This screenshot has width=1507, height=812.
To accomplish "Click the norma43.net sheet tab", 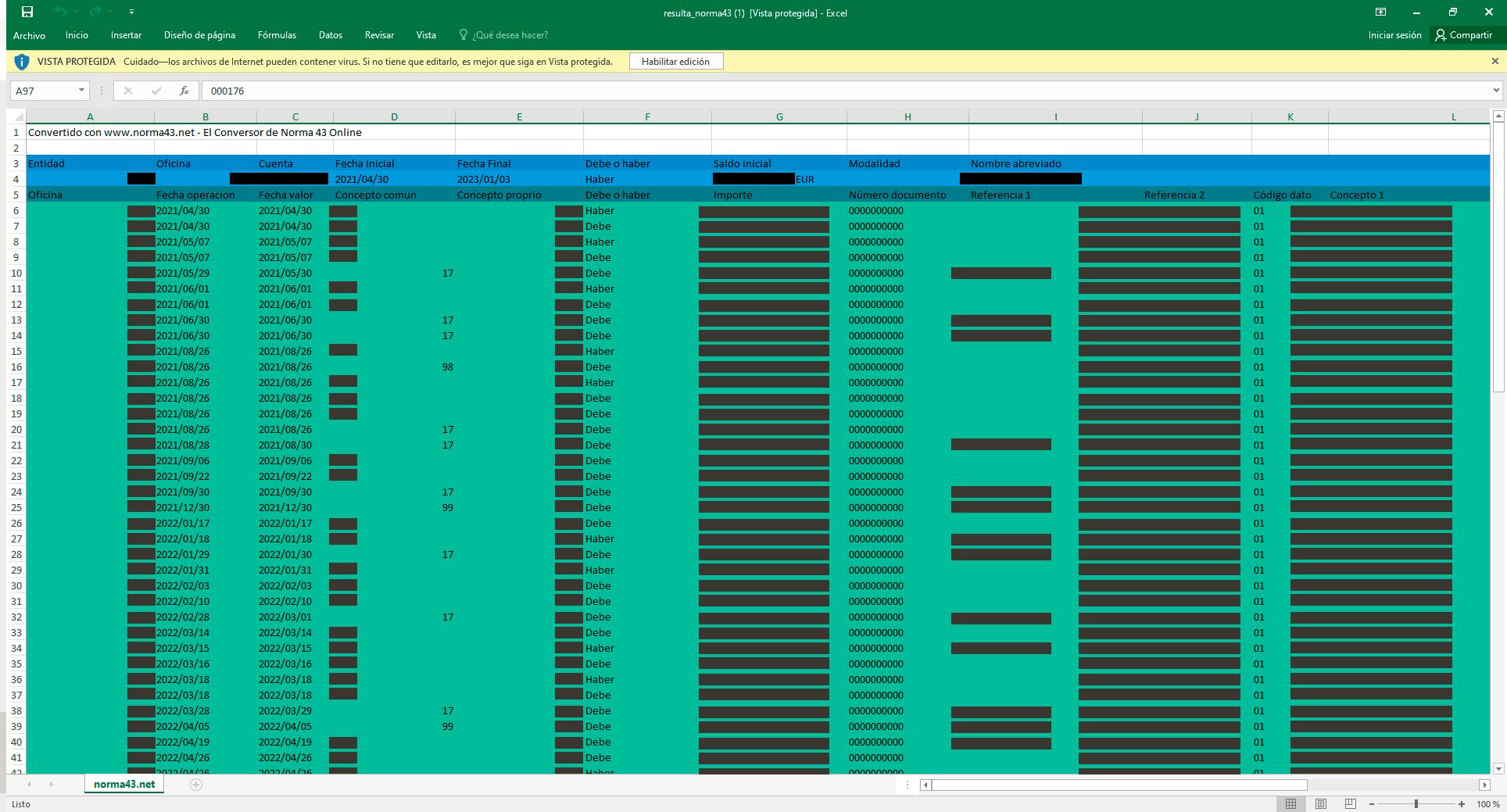I will coord(124,784).
